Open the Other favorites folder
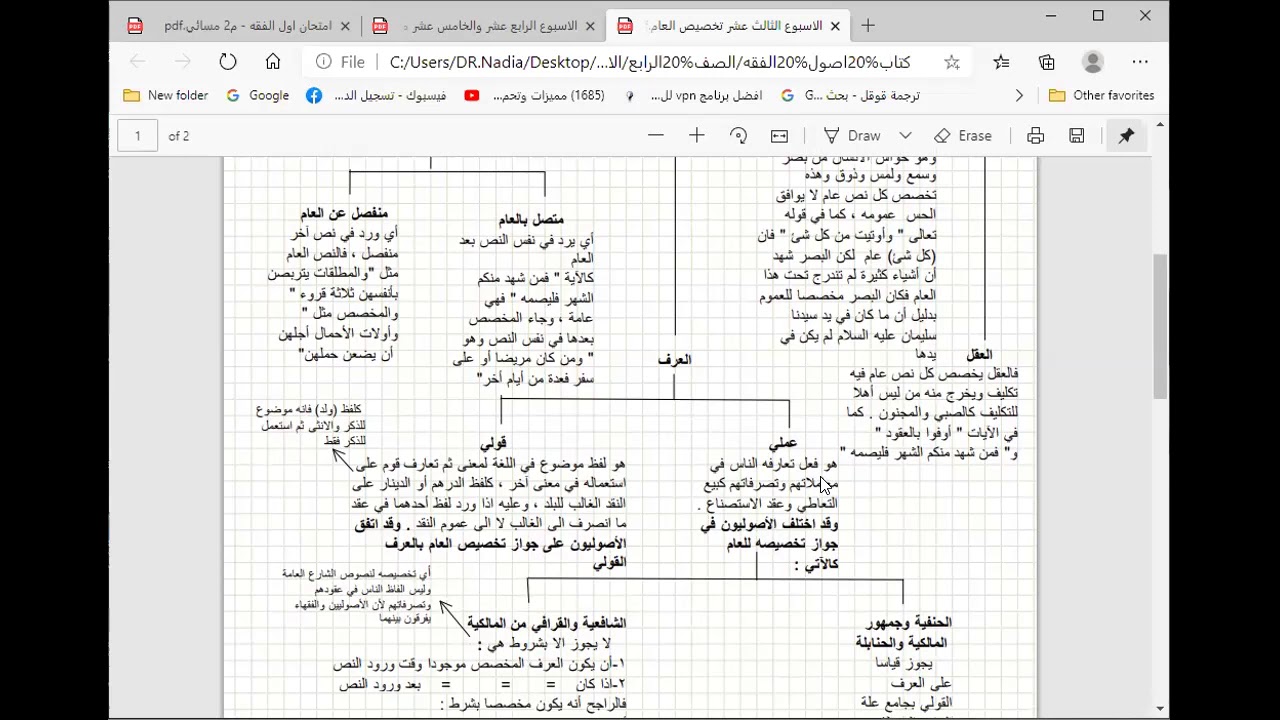The width and height of the screenshot is (1280, 720). [x=1101, y=96]
